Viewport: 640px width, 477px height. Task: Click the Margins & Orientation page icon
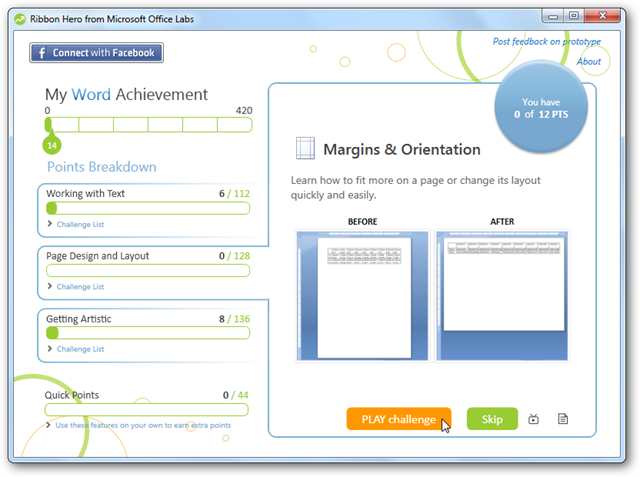[x=305, y=148]
